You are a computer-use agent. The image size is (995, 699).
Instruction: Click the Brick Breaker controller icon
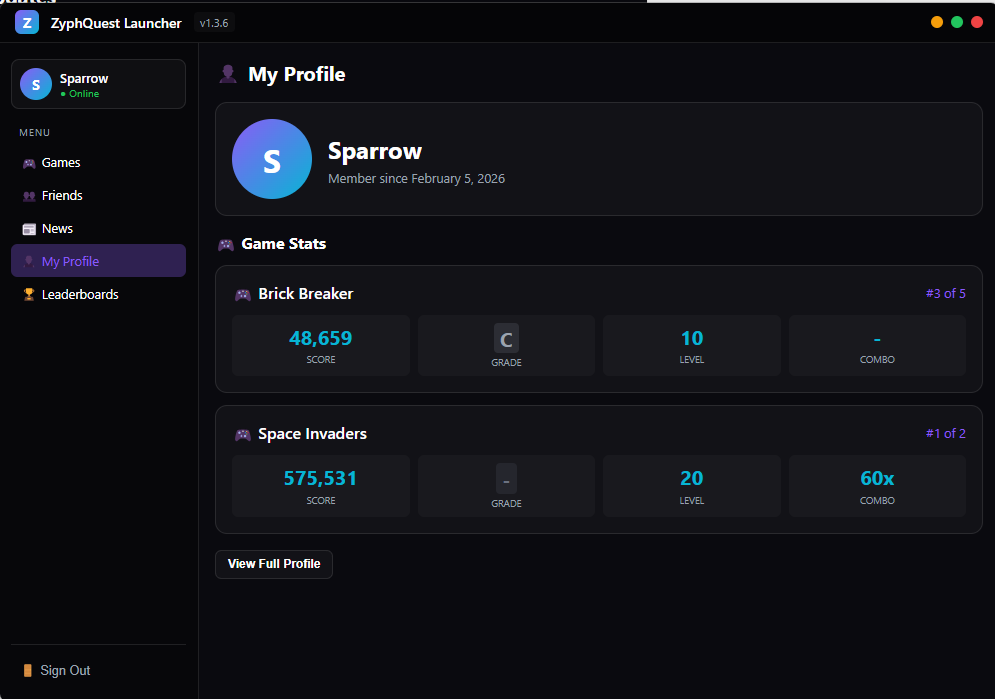coord(242,295)
